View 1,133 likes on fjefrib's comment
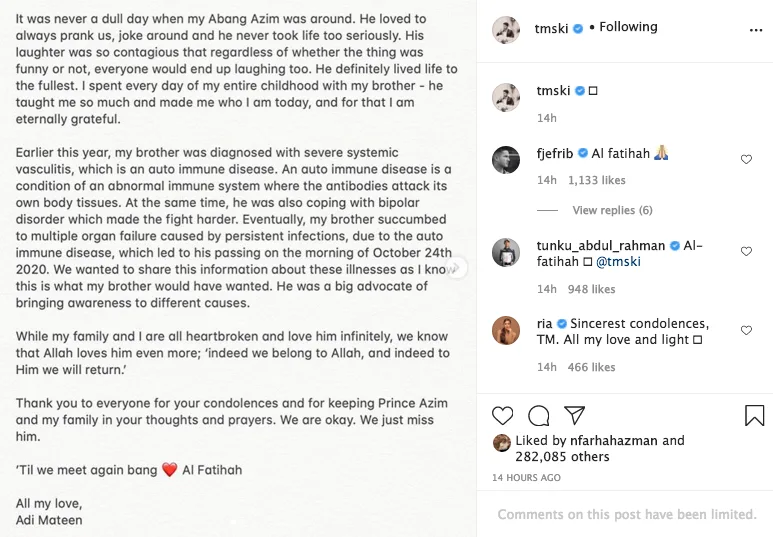773x537 pixels. (x=596, y=180)
